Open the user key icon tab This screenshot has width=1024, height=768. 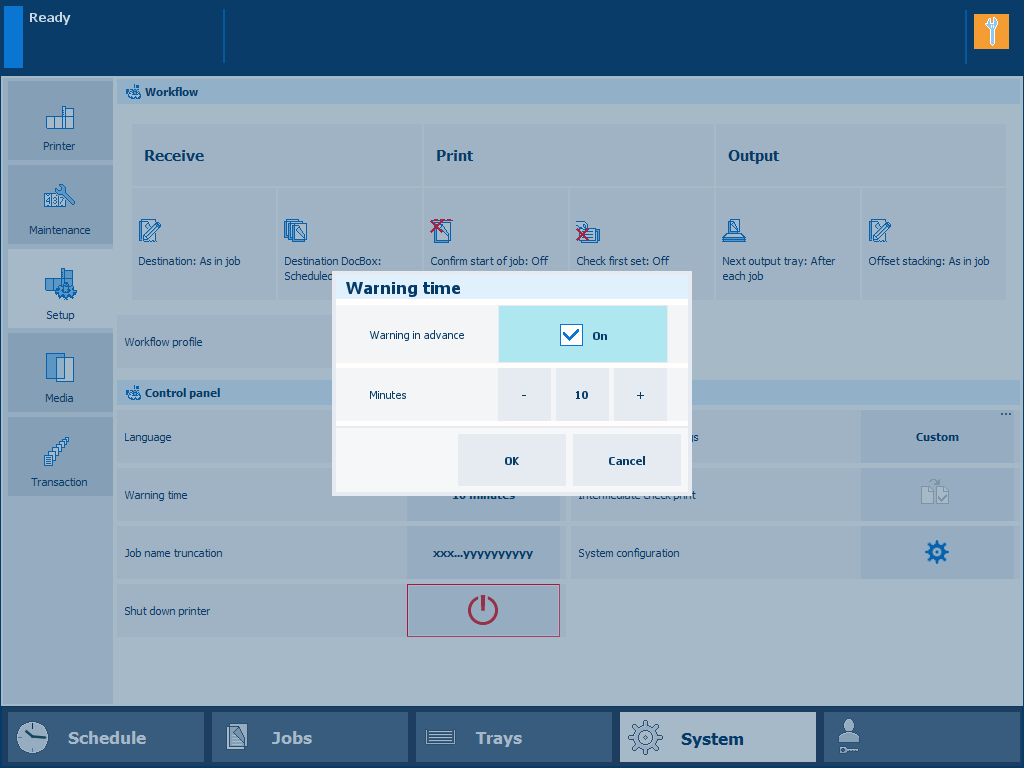921,738
